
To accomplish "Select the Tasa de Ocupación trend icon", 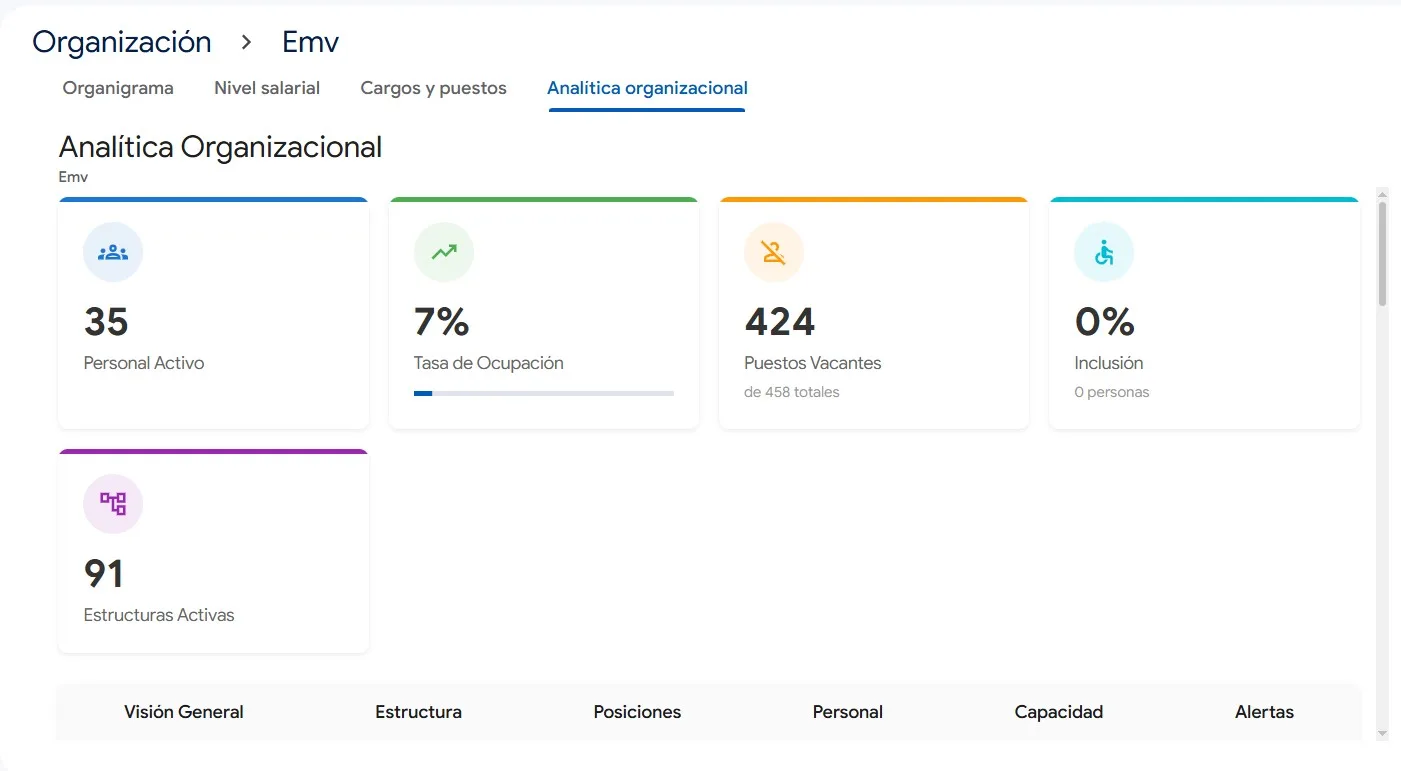I will pos(443,252).
